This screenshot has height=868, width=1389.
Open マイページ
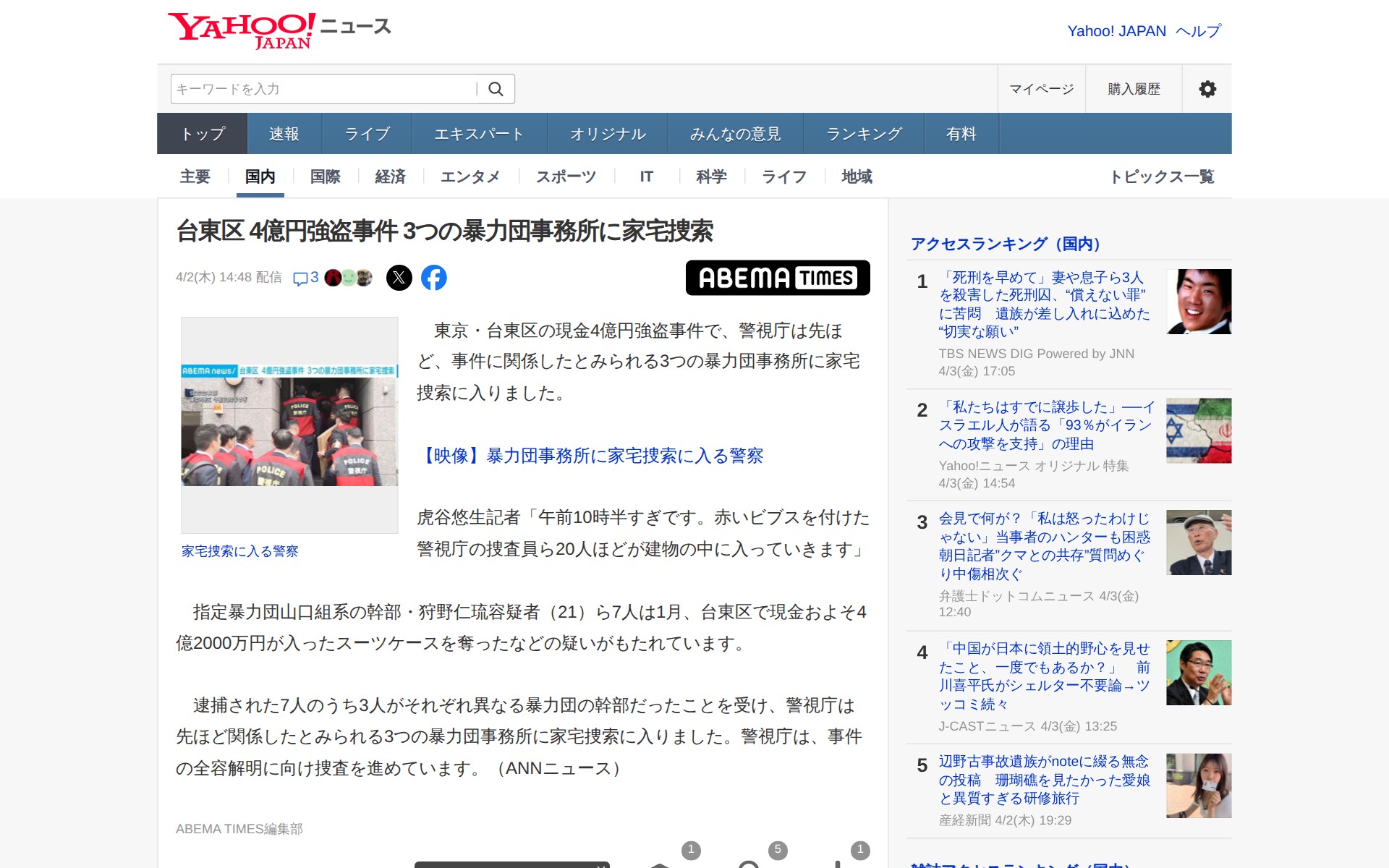[1041, 88]
